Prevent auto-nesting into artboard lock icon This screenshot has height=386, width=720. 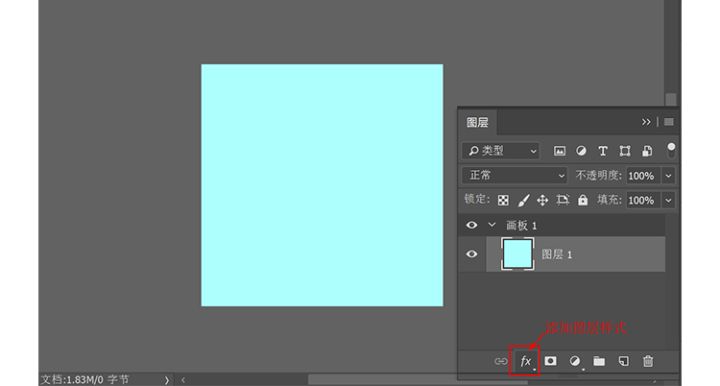pyautogui.click(x=562, y=200)
